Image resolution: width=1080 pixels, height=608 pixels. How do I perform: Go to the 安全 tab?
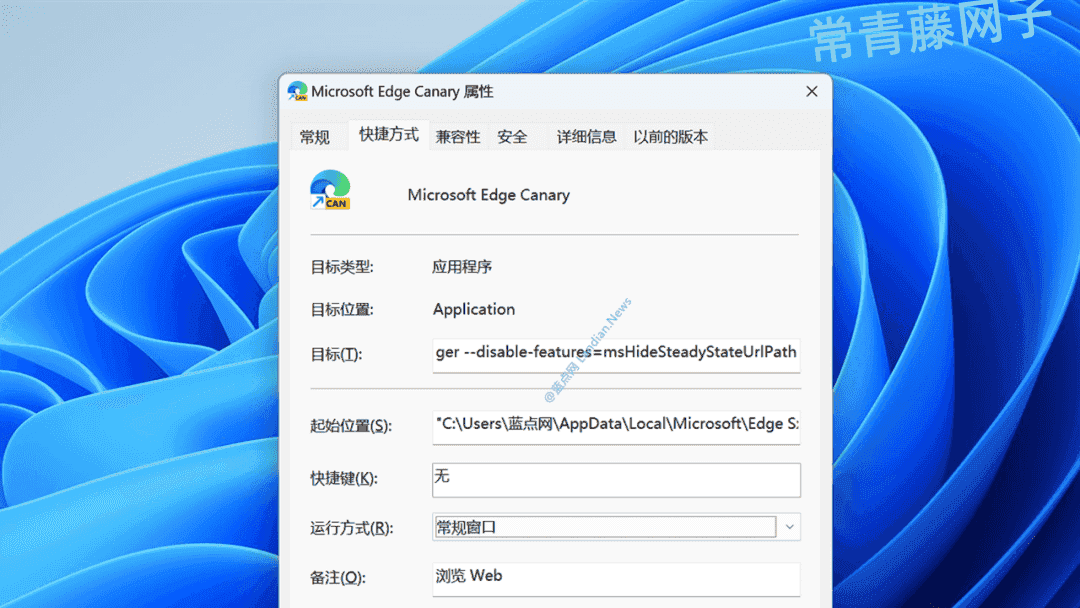coord(512,137)
